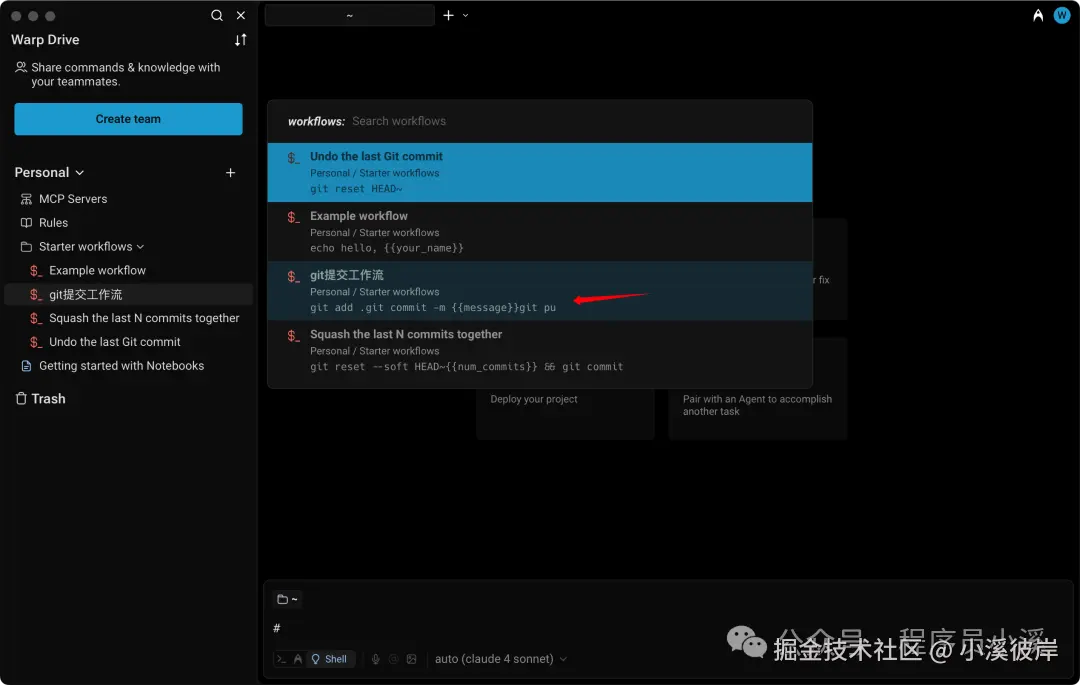The width and height of the screenshot is (1080, 685).
Task: Open new tab options dropdown arrow
Action: pos(466,15)
